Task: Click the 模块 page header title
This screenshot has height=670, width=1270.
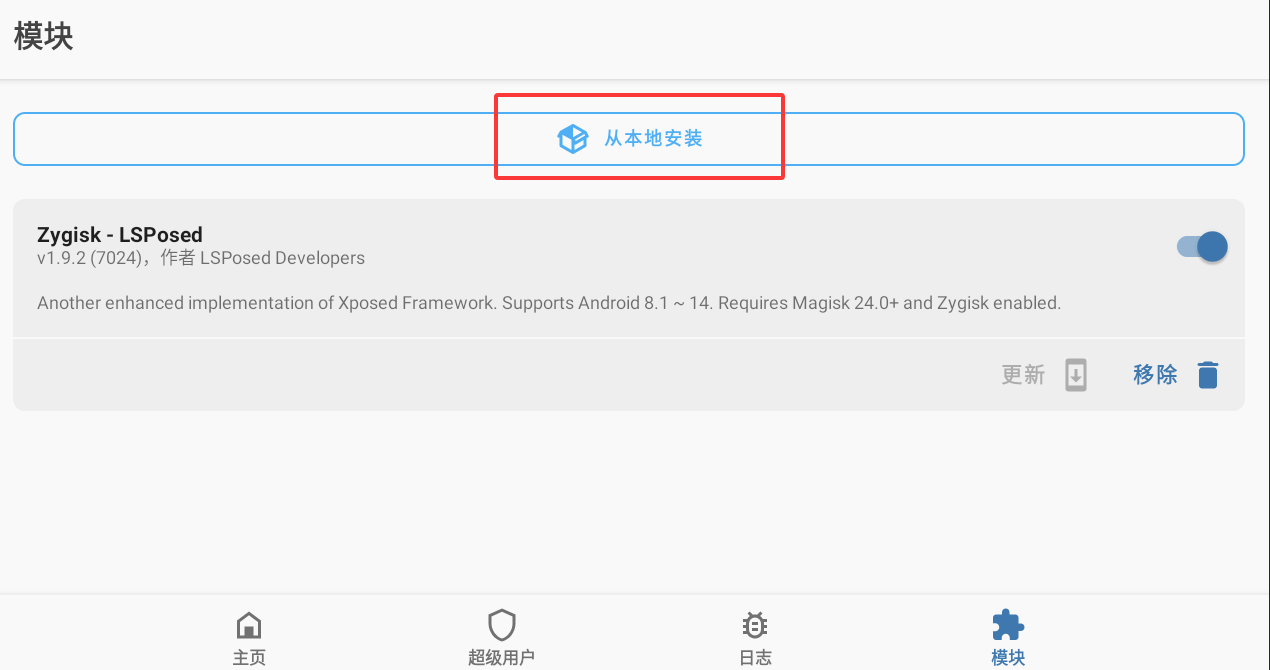Action: [x=43, y=36]
